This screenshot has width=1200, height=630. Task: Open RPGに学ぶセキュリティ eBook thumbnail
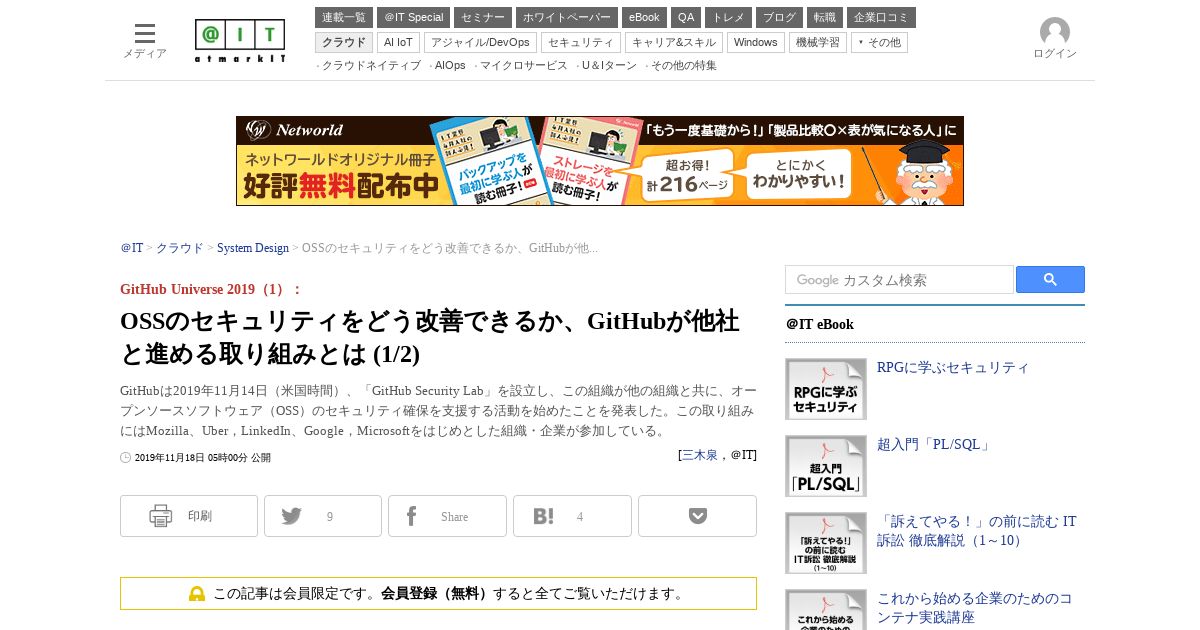pyautogui.click(x=826, y=389)
